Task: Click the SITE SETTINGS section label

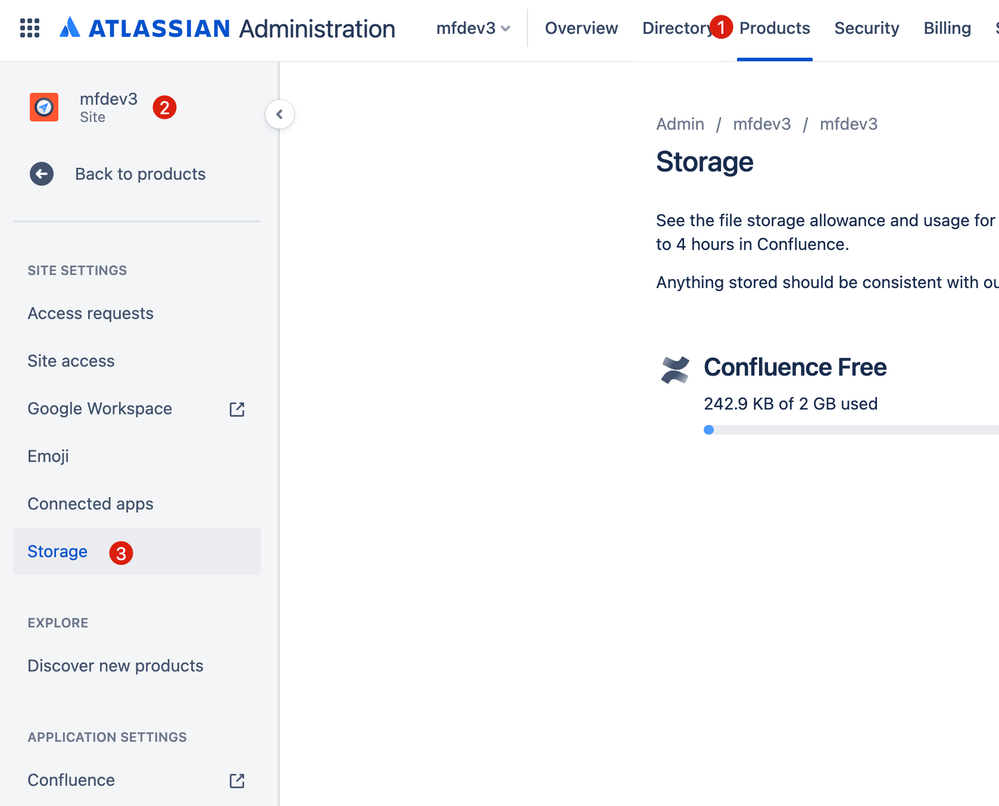Action: click(77, 270)
